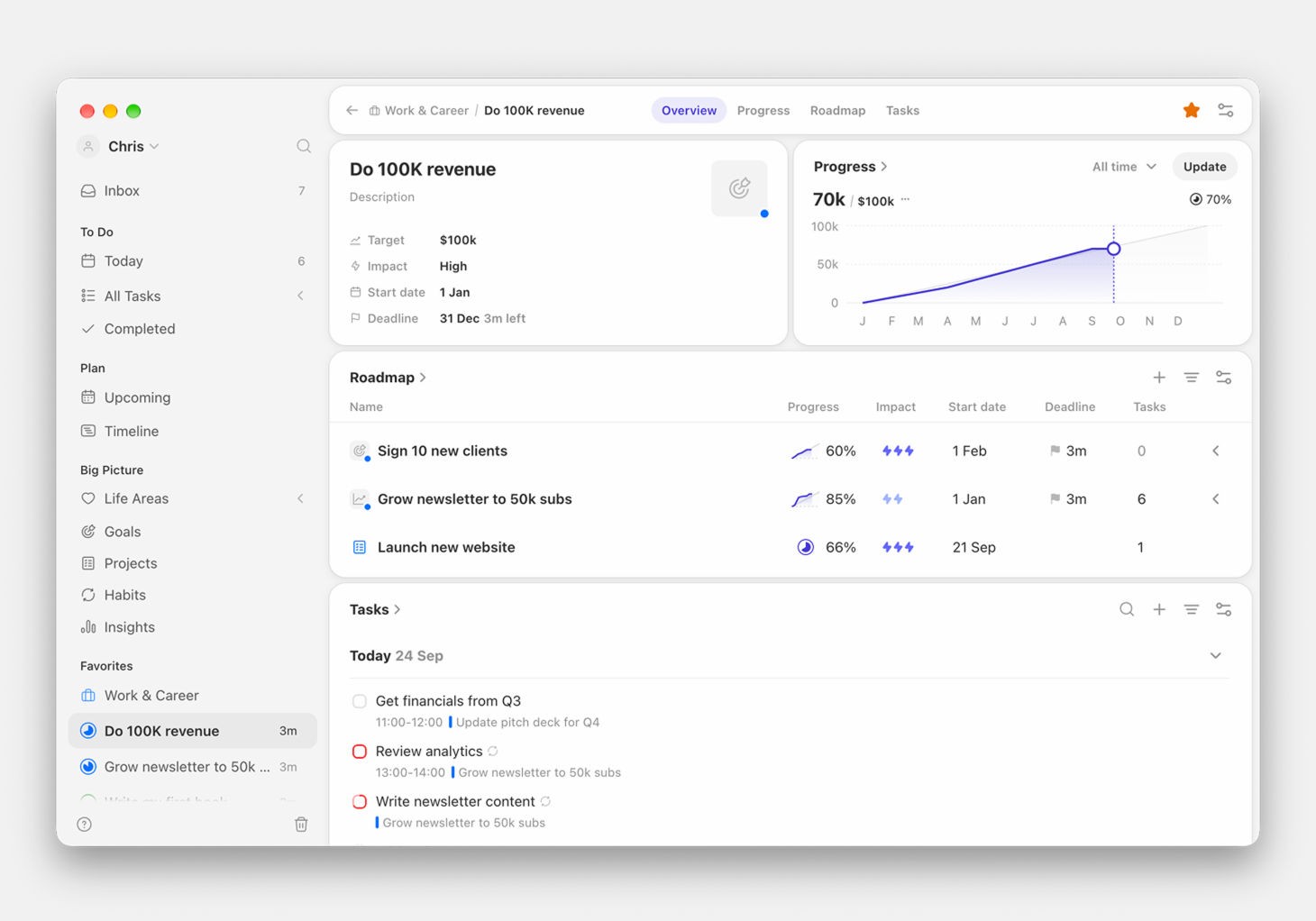Click the current progress point on chart
1316x921 pixels.
pos(1113,249)
